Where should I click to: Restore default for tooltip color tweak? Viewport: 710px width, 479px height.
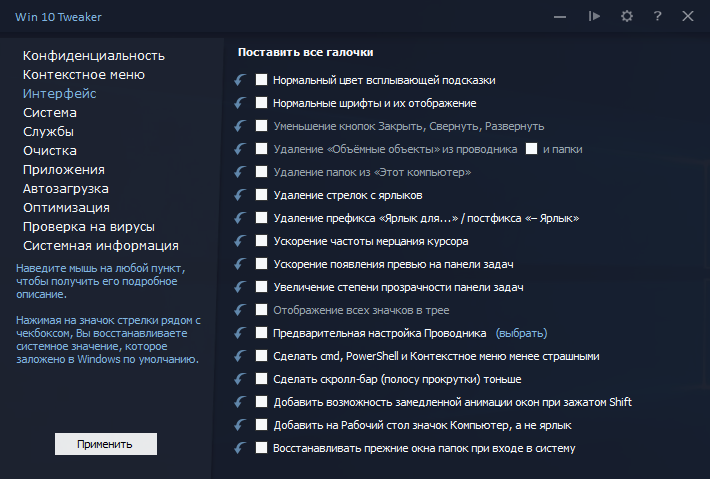pos(240,80)
